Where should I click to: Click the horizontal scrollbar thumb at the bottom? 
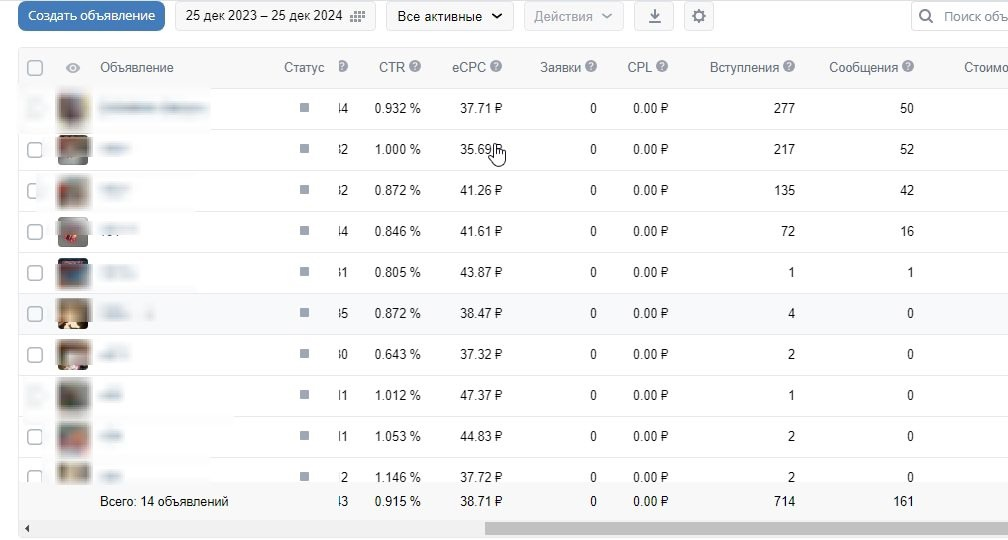pos(746,528)
